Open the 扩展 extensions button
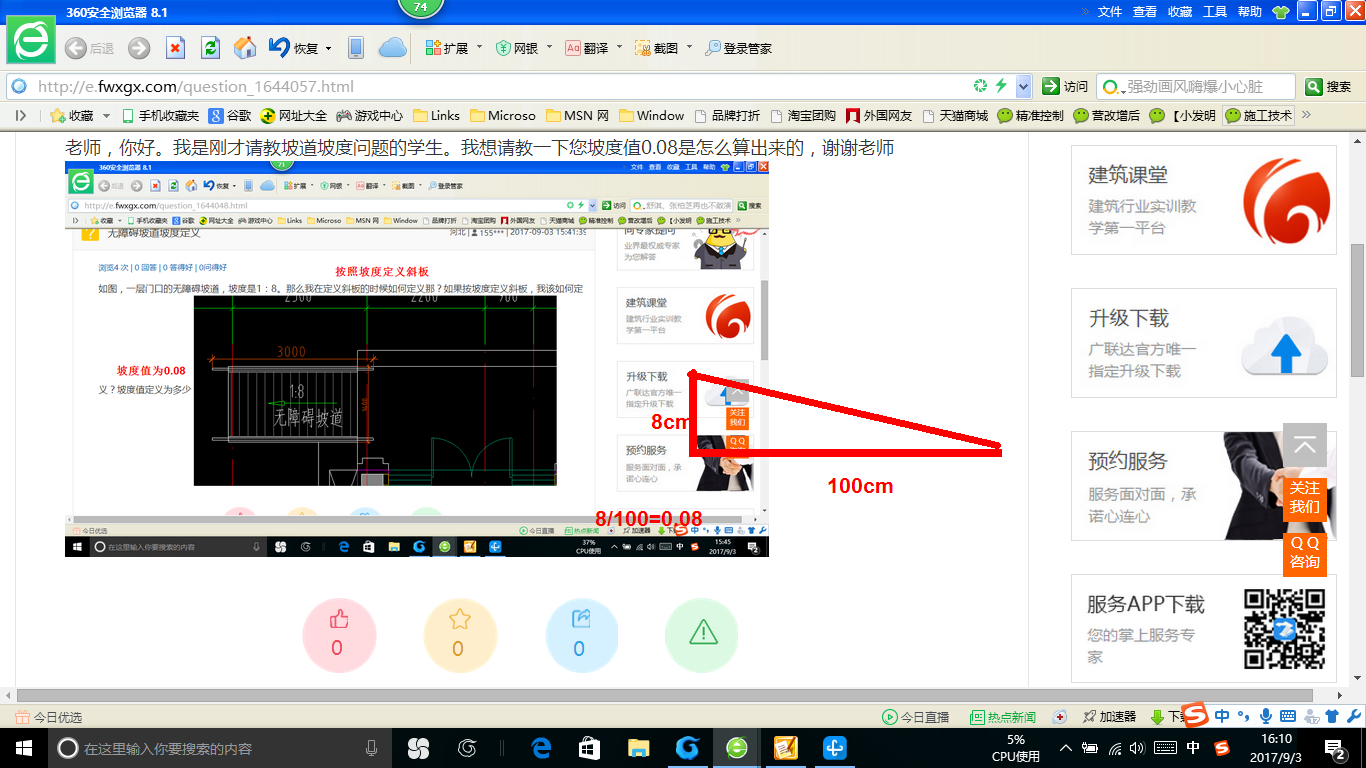Screen dimensions: 1366x768 pyautogui.click(x=446, y=48)
